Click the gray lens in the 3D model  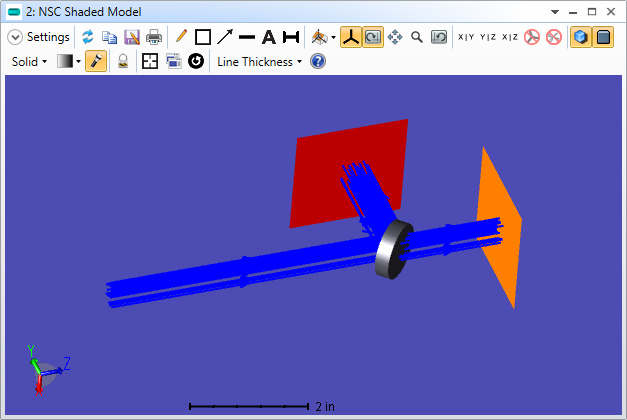tap(393, 249)
